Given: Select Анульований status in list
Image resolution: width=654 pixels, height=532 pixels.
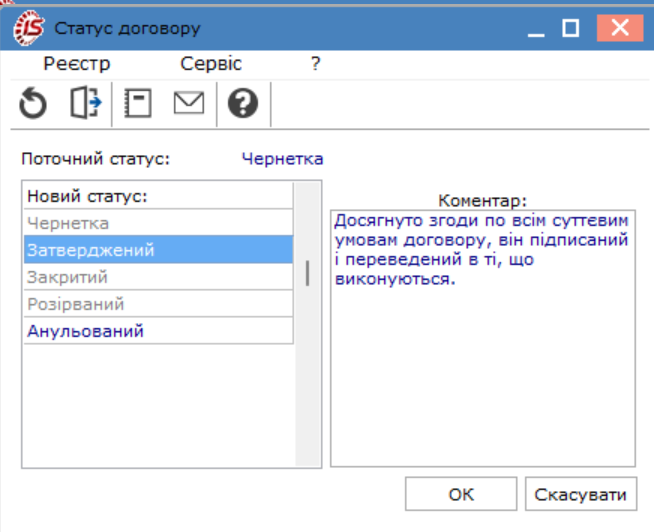Looking at the screenshot, I should click(x=158, y=331).
